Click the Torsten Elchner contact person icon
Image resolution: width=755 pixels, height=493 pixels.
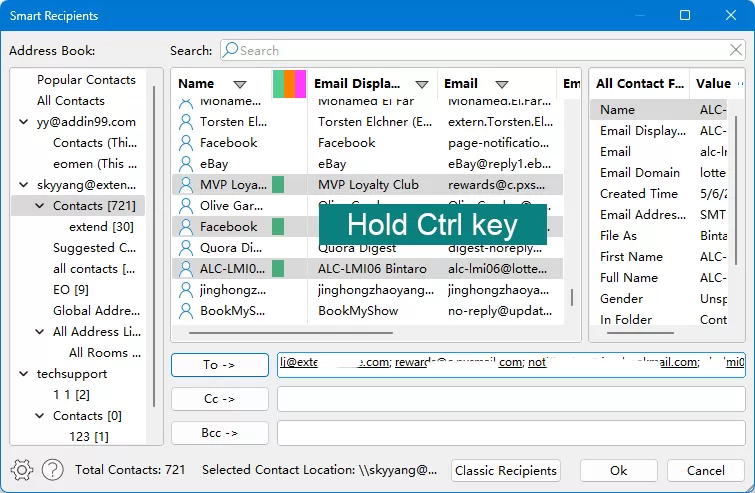tap(185, 122)
